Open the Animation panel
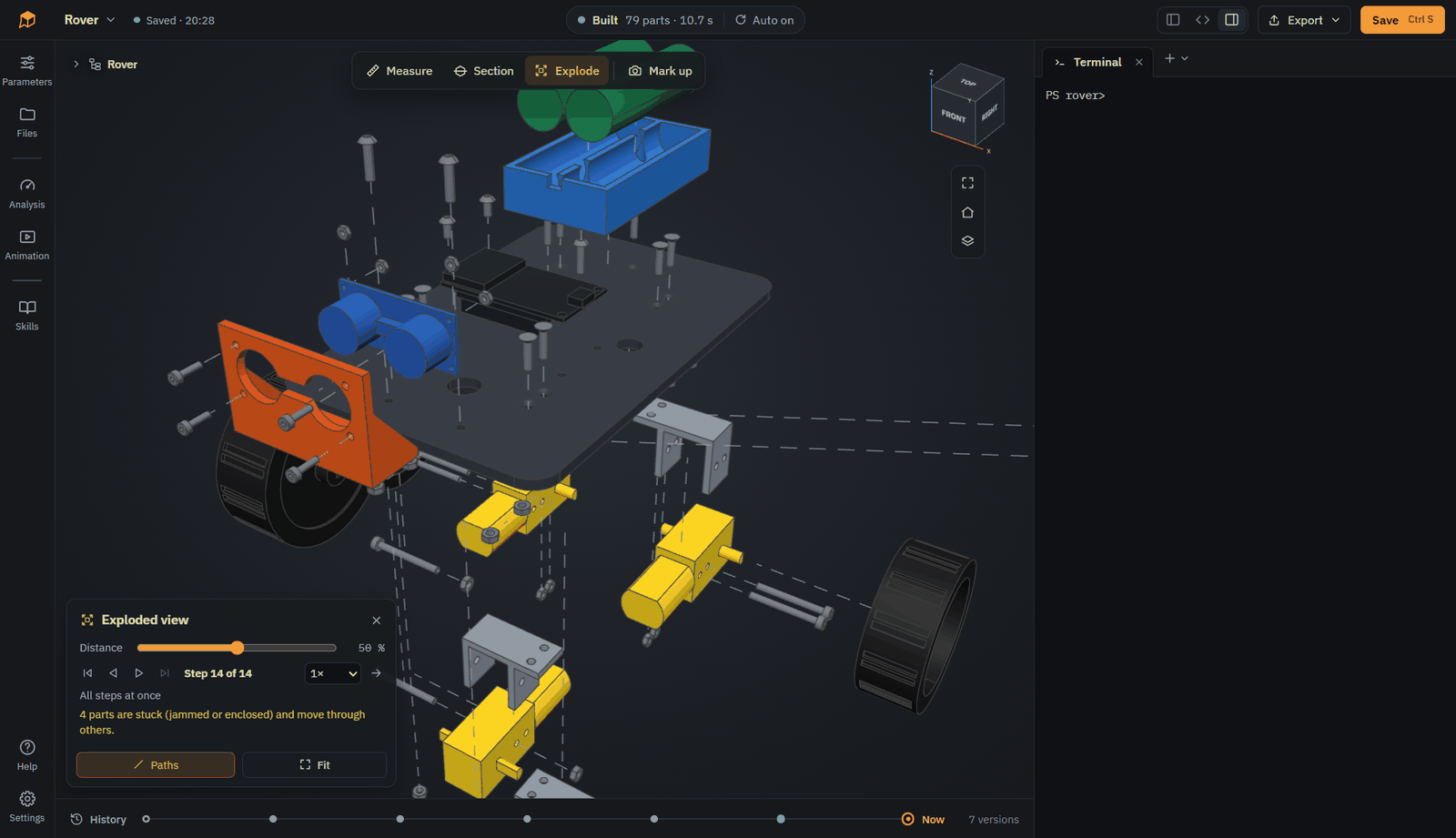 pos(27,245)
